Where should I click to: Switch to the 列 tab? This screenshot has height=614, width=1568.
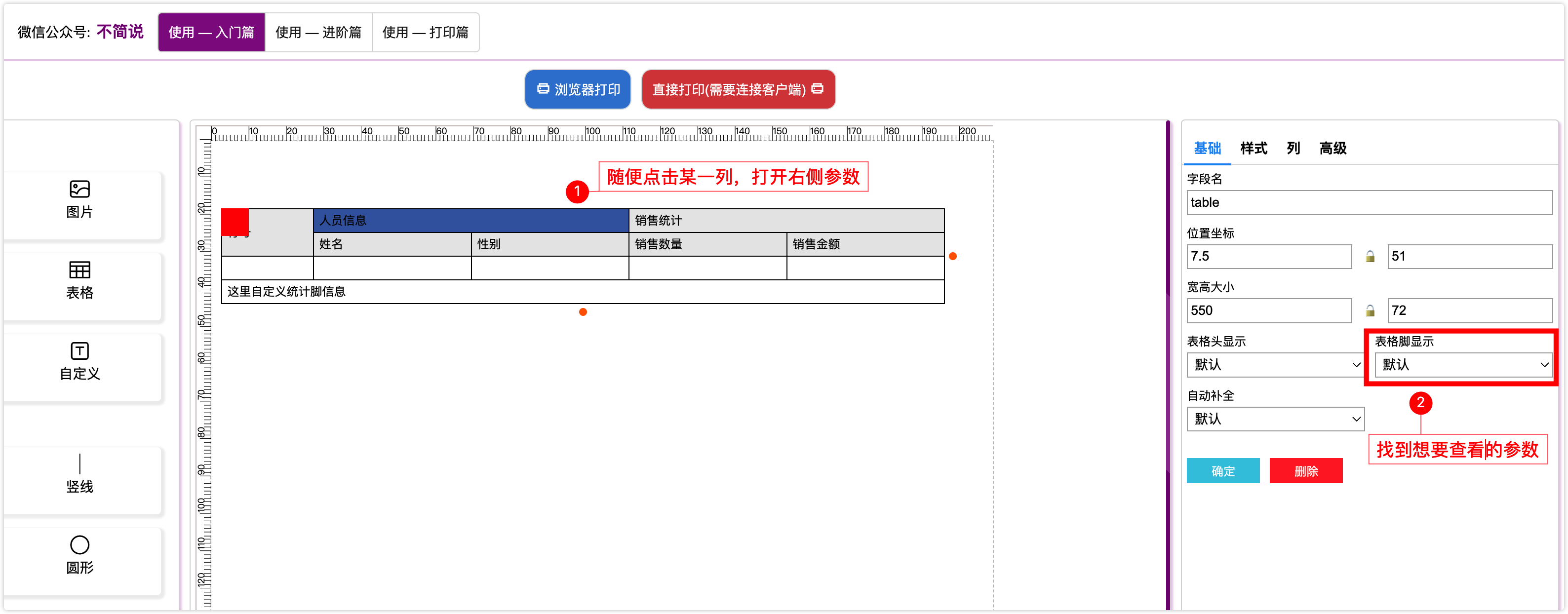(x=1294, y=148)
